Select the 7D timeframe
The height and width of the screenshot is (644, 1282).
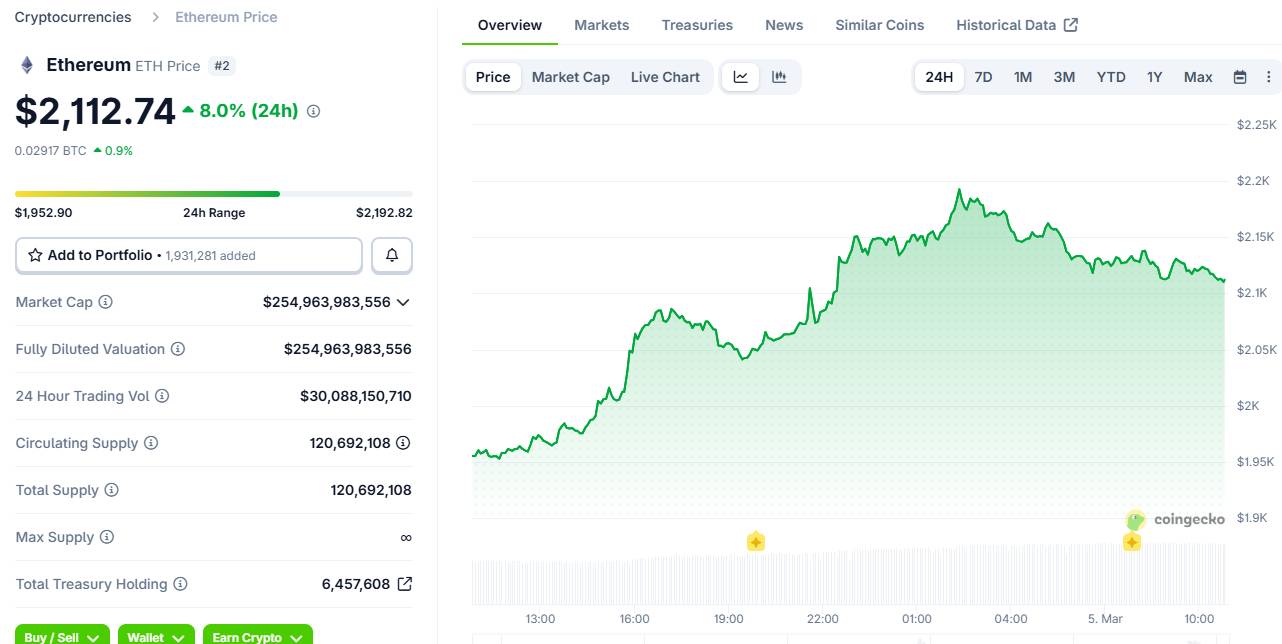point(983,76)
